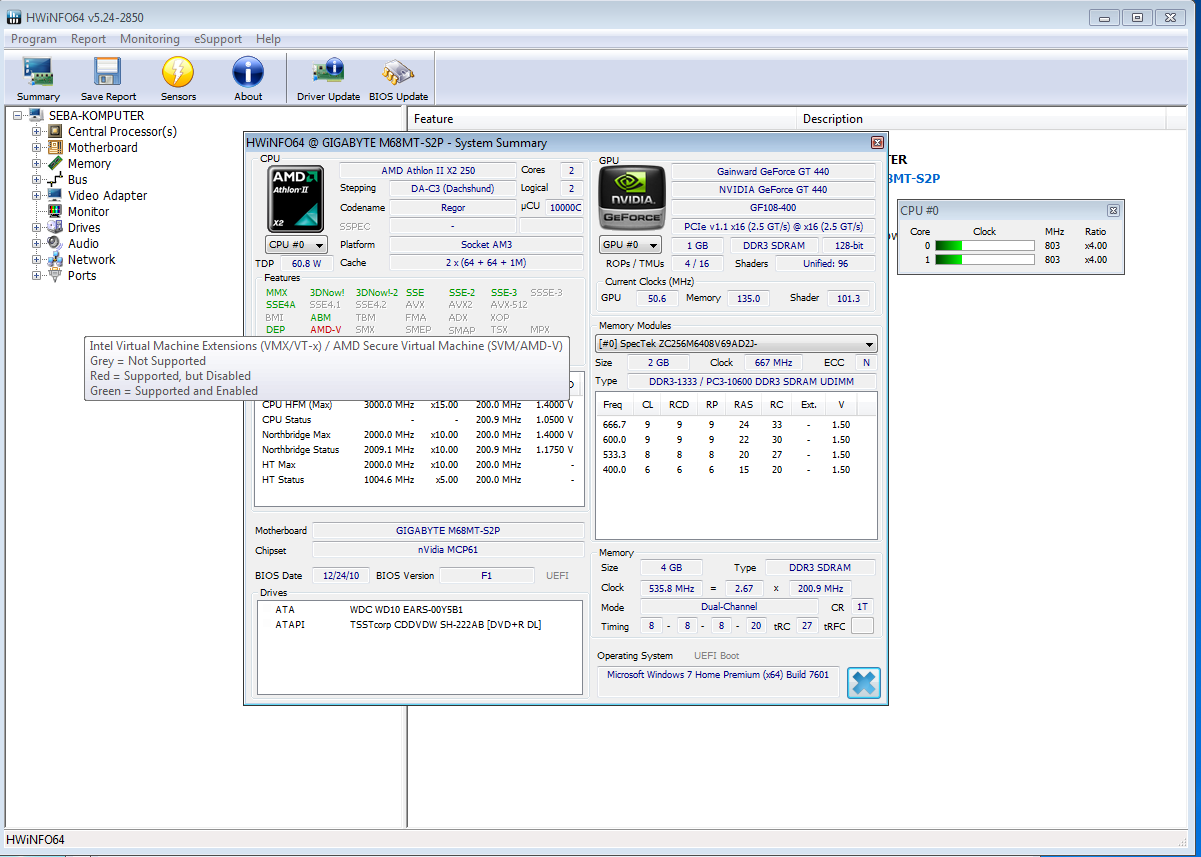The height and width of the screenshot is (857, 1201).
Task: Open the SpecTek memory module dropdown
Action: click(736, 344)
